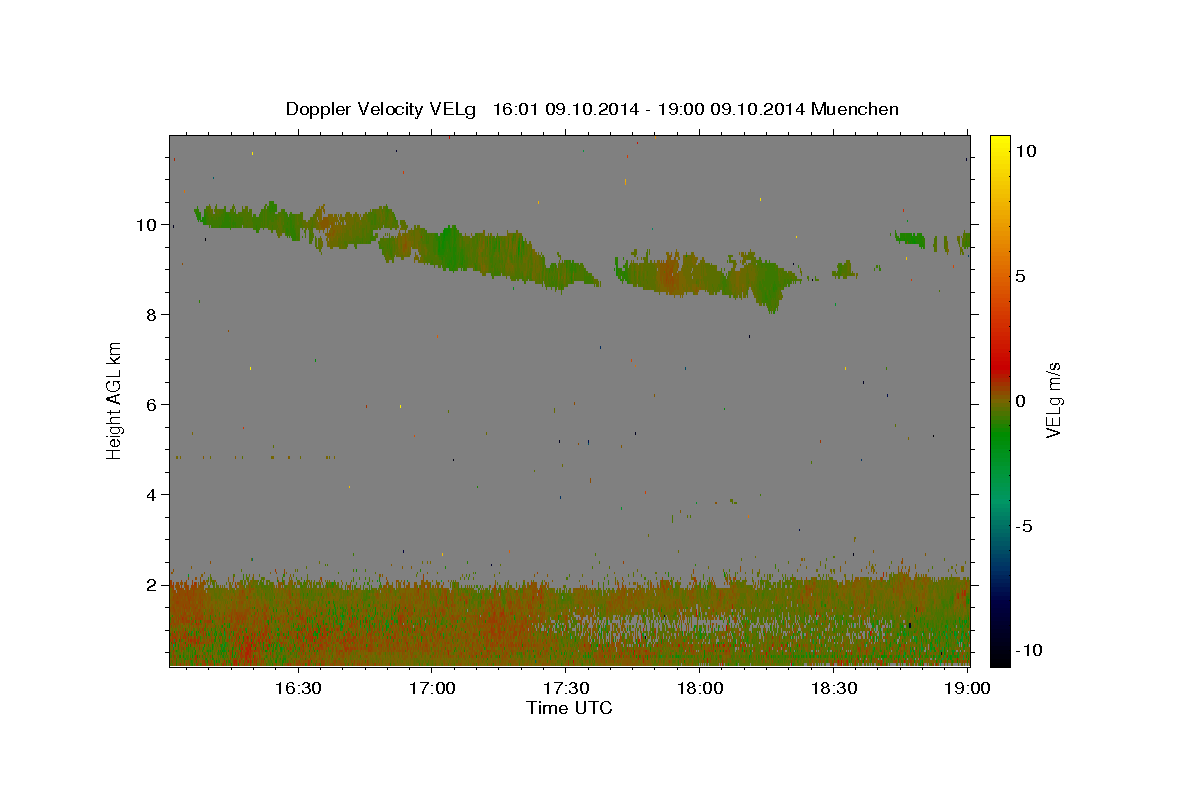Image resolution: width=1200 pixels, height=800 pixels.
Task: Click the 17:00 time tick label
Action: [x=432, y=689]
